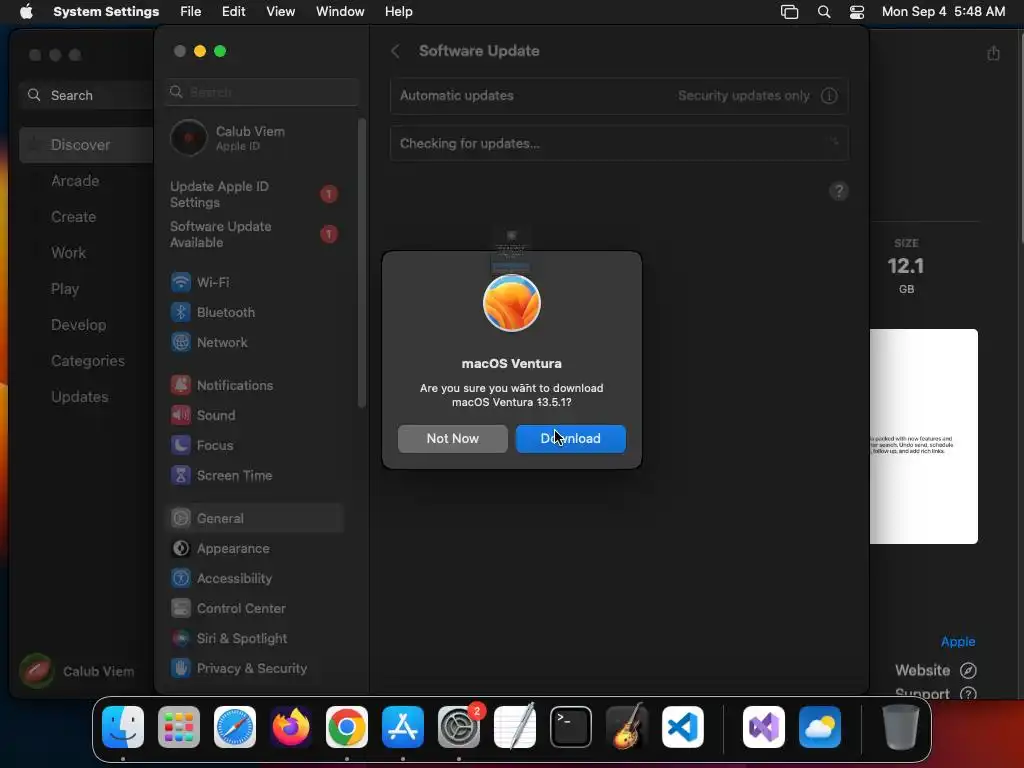The width and height of the screenshot is (1024, 768).
Task: Open the File menu
Action: [x=191, y=12]
